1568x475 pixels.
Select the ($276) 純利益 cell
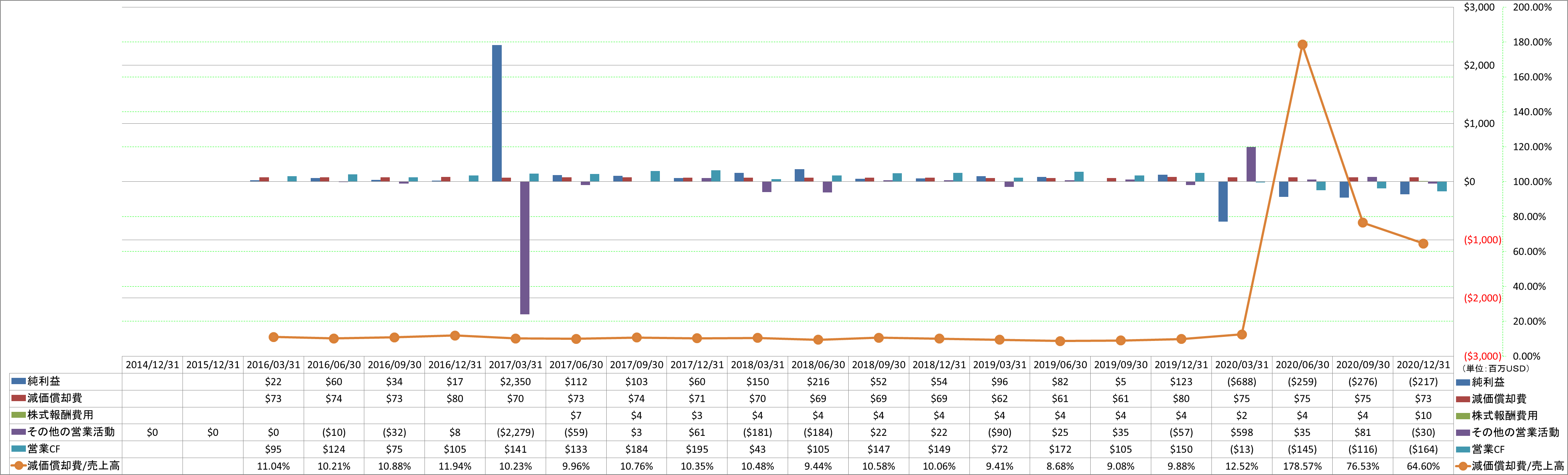coord(1363,382)
